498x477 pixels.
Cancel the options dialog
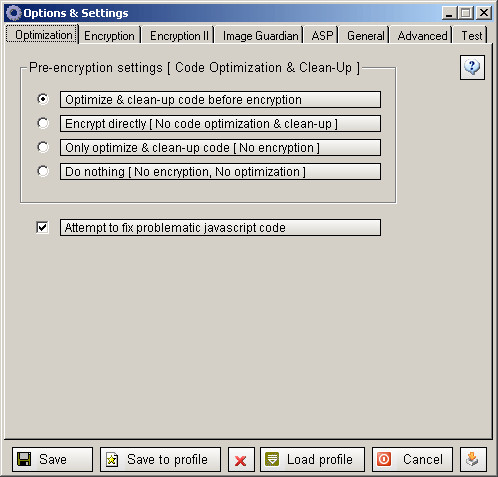(x=412, y=460)
